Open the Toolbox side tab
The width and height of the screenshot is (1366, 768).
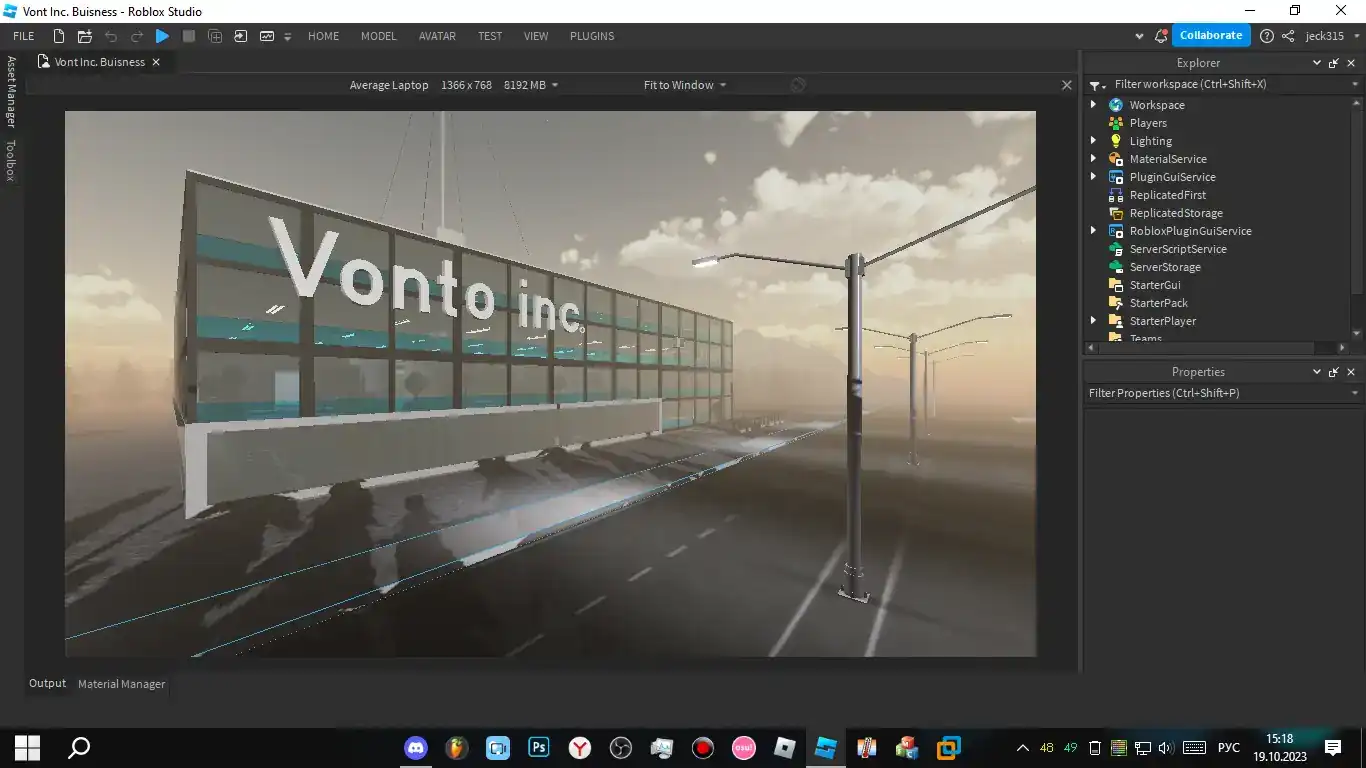11,160
